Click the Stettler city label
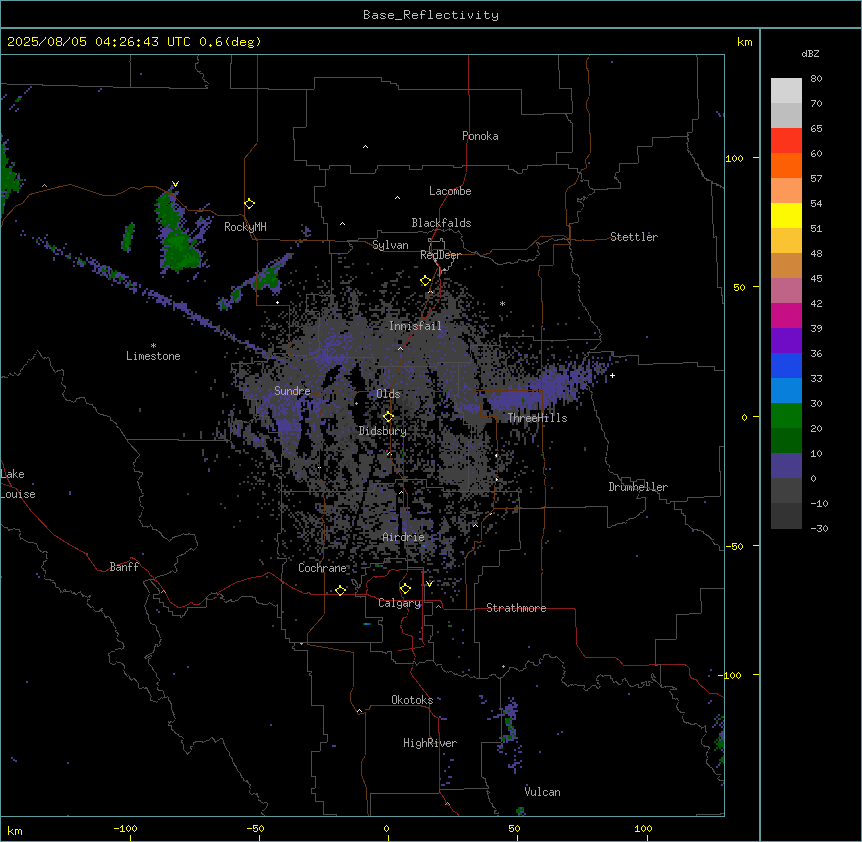The height and width of the screenshot is (842, 862). click(633, 237)
